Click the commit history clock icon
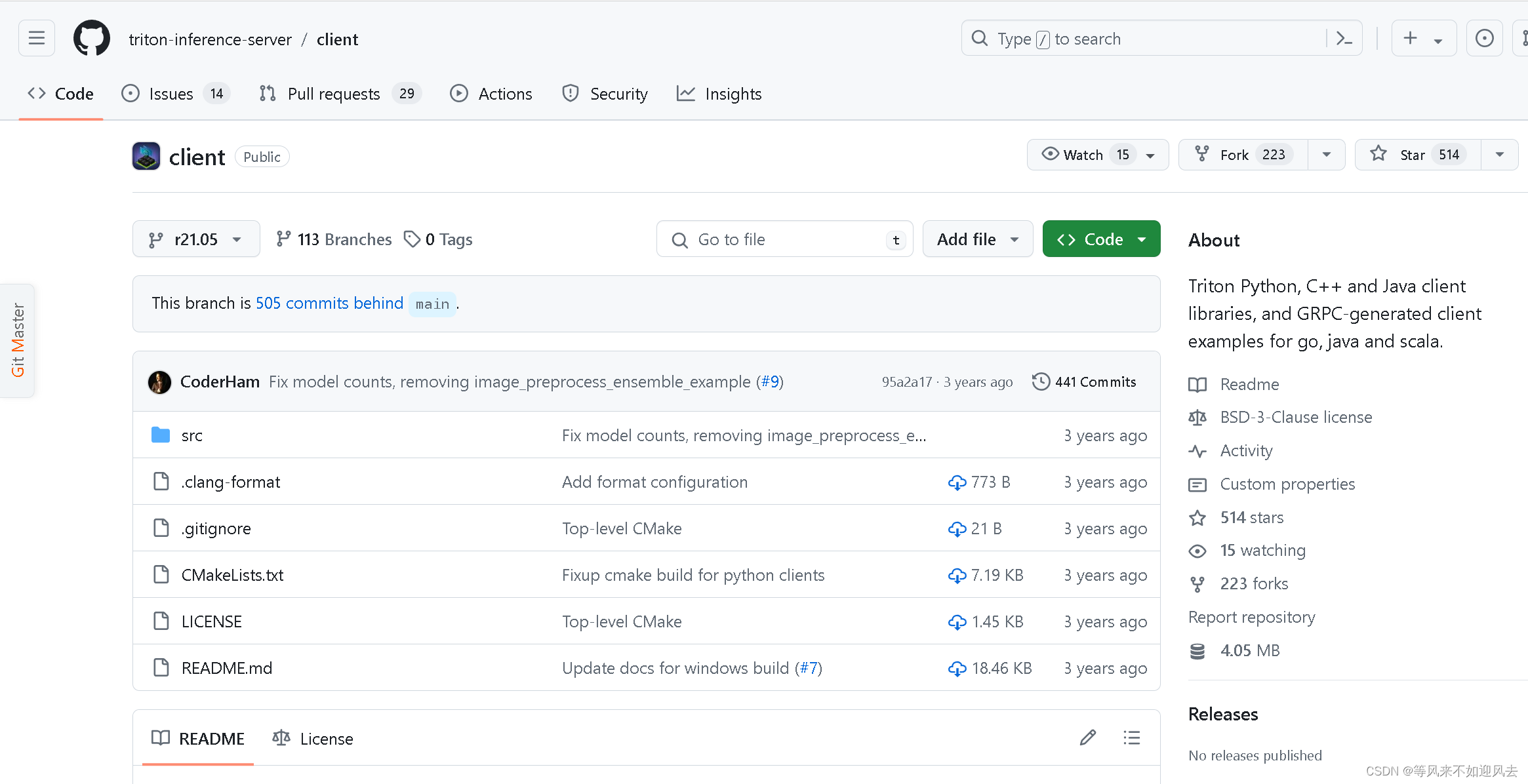The image size is (1528, 784). (x=1041, y=382)
